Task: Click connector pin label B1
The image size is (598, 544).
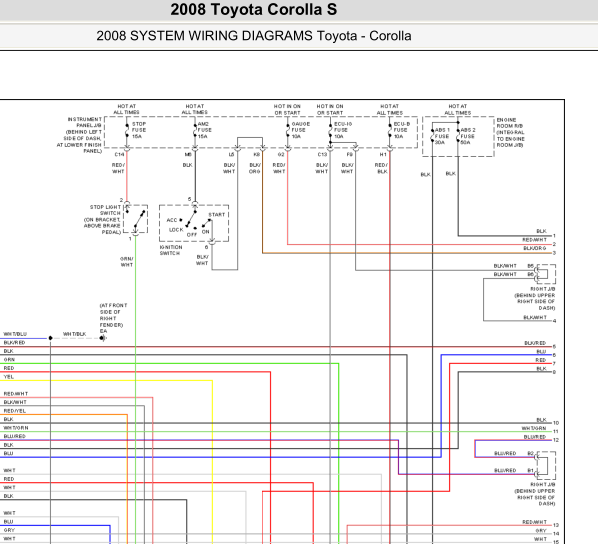Action: (530, 470)
